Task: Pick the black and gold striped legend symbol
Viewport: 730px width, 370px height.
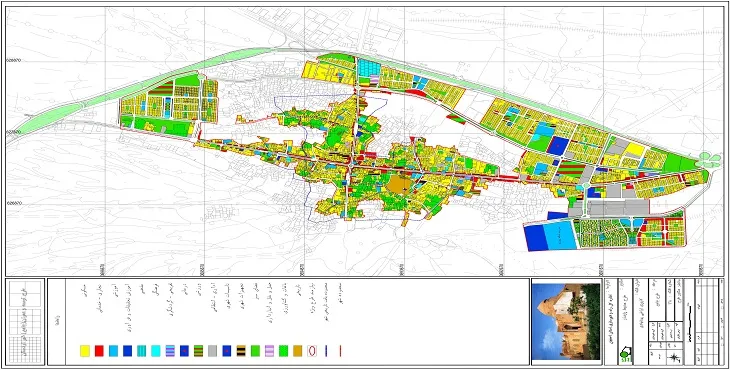Action: [241, 351]
